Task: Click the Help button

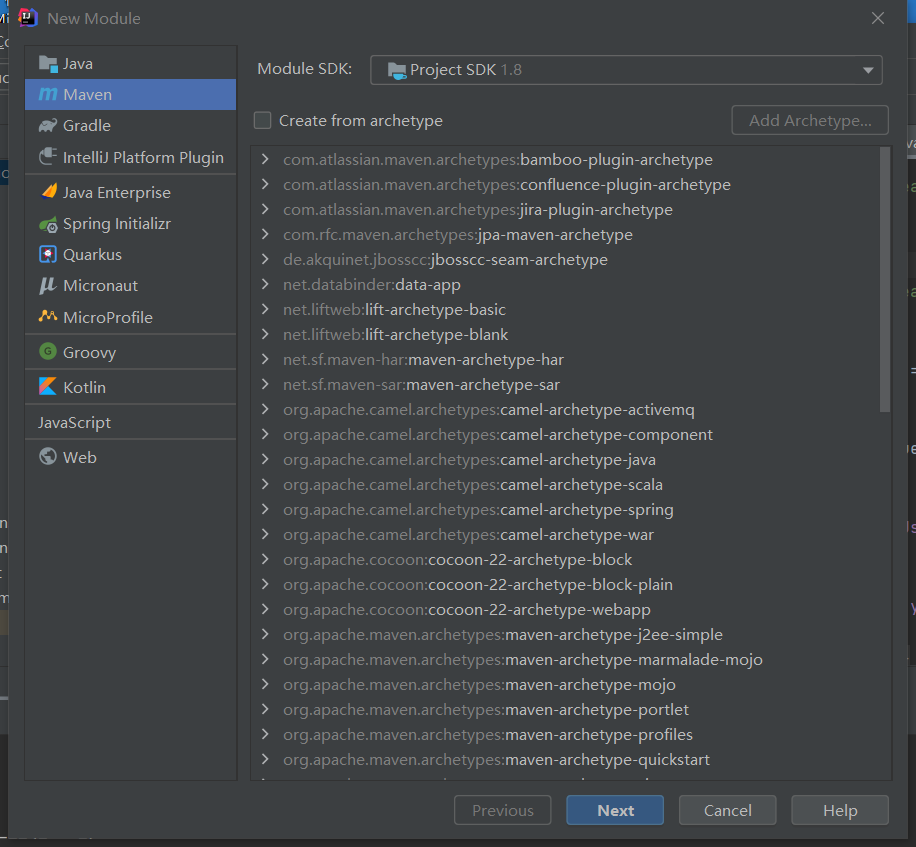Action: point(840,810)
